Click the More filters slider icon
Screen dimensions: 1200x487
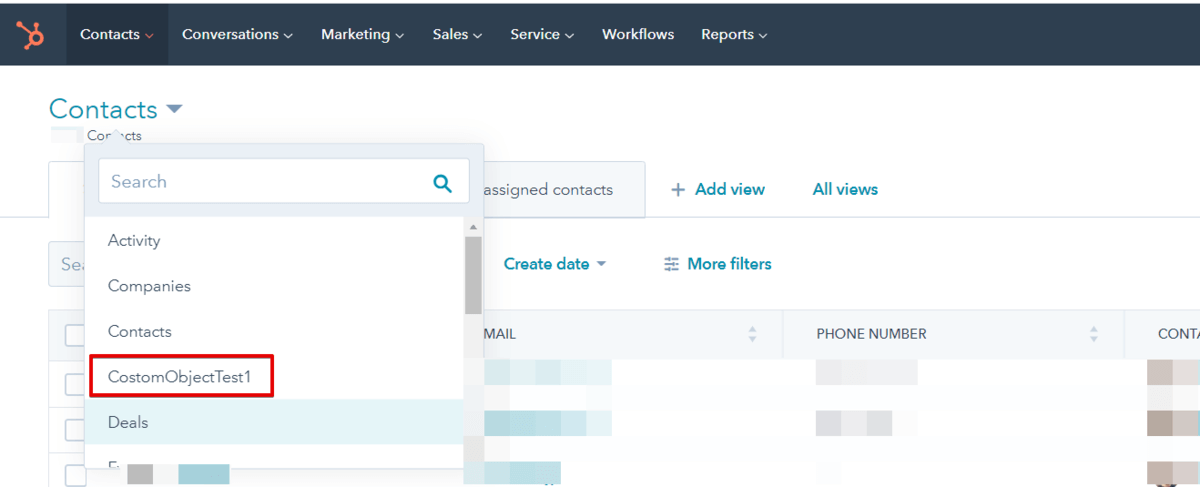click(671, 264)
